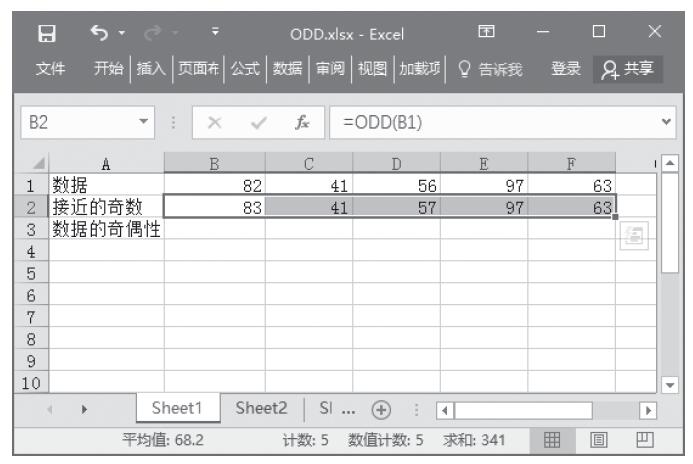
Task: Click the 告诉我 search box
Action: 496,69
